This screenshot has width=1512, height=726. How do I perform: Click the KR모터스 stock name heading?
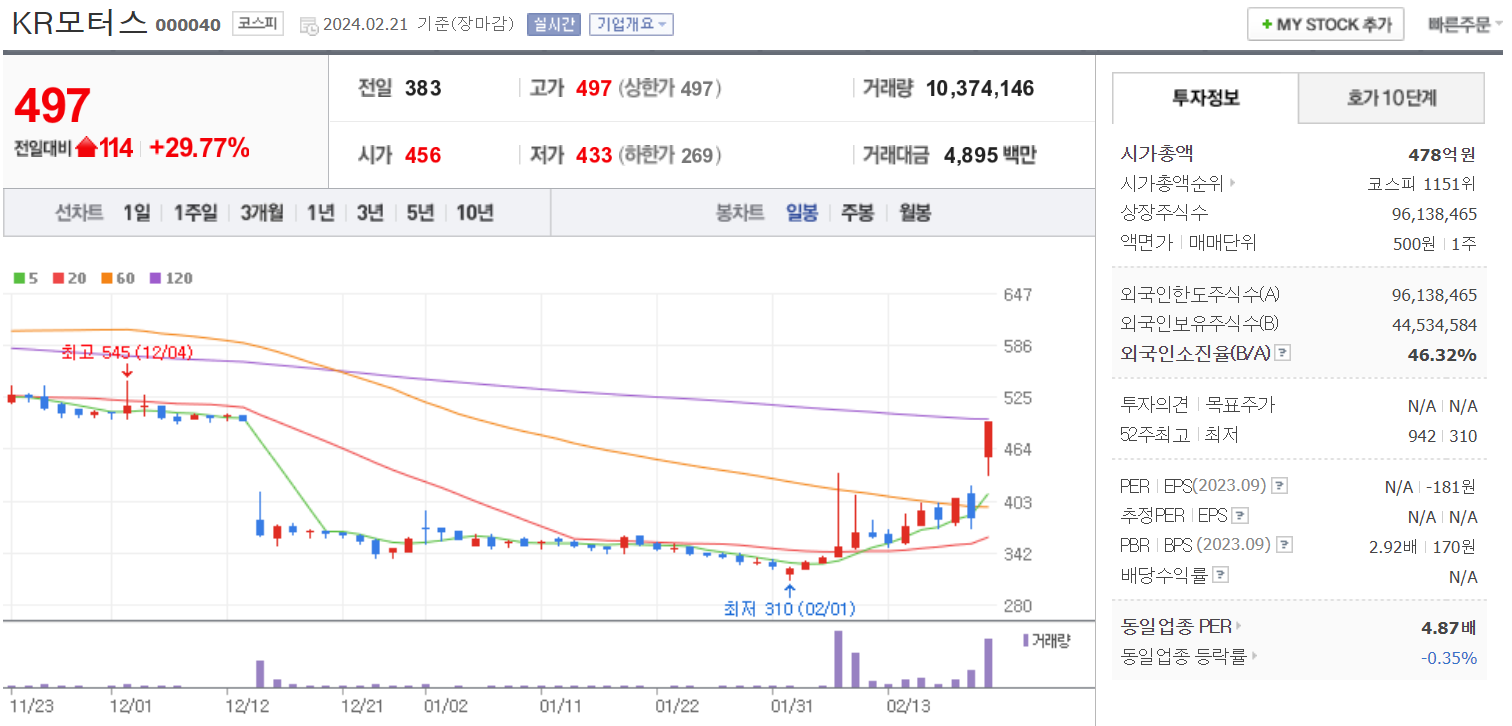coord(80,24)
